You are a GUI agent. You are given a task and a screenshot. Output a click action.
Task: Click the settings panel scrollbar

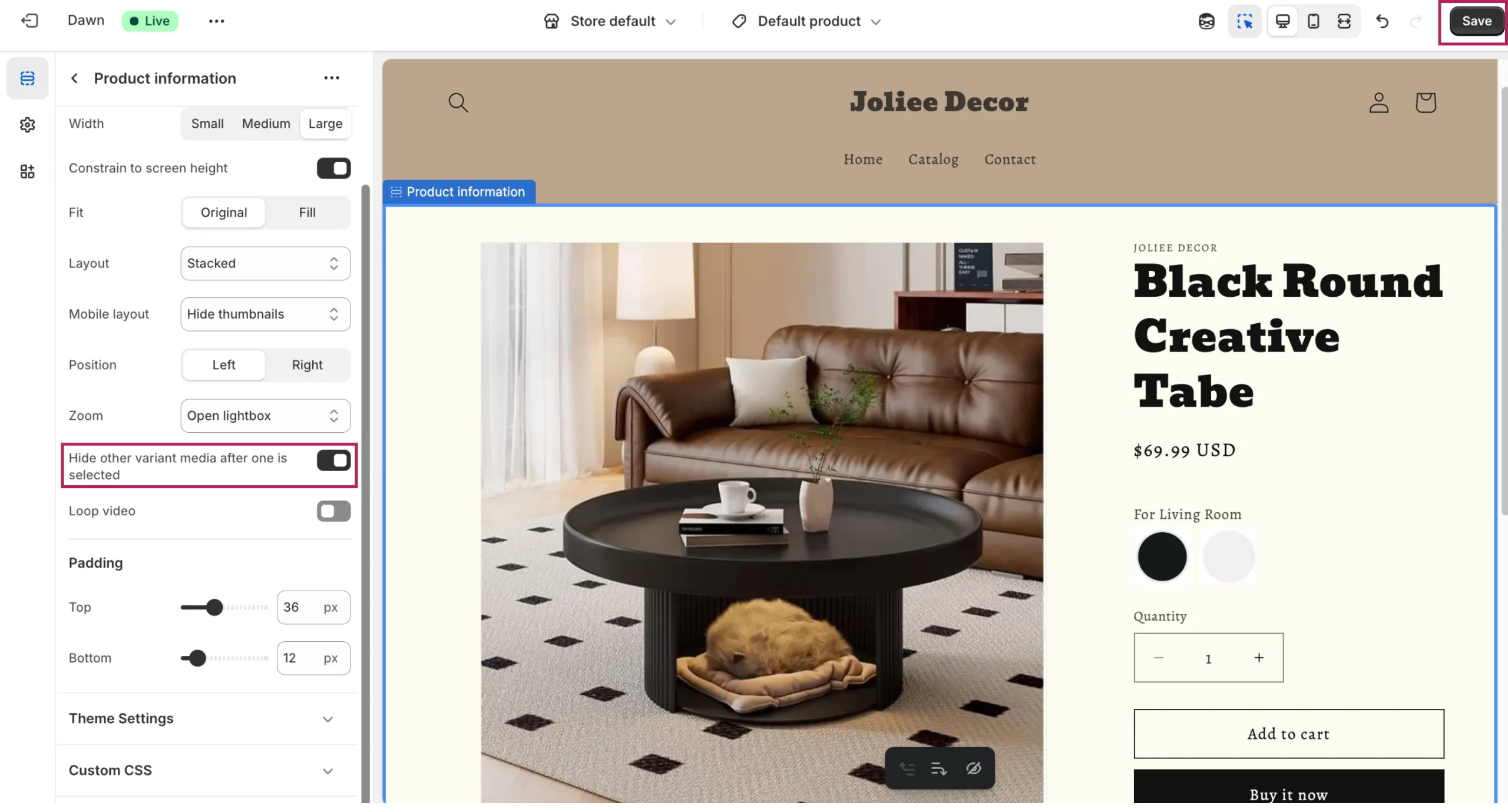(365, 493)
